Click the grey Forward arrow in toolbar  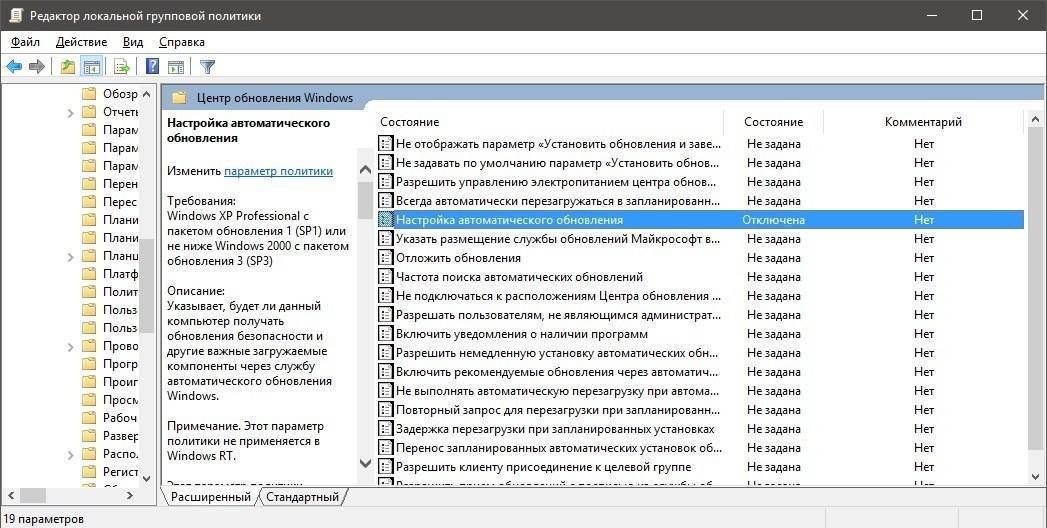pos(37,67)
